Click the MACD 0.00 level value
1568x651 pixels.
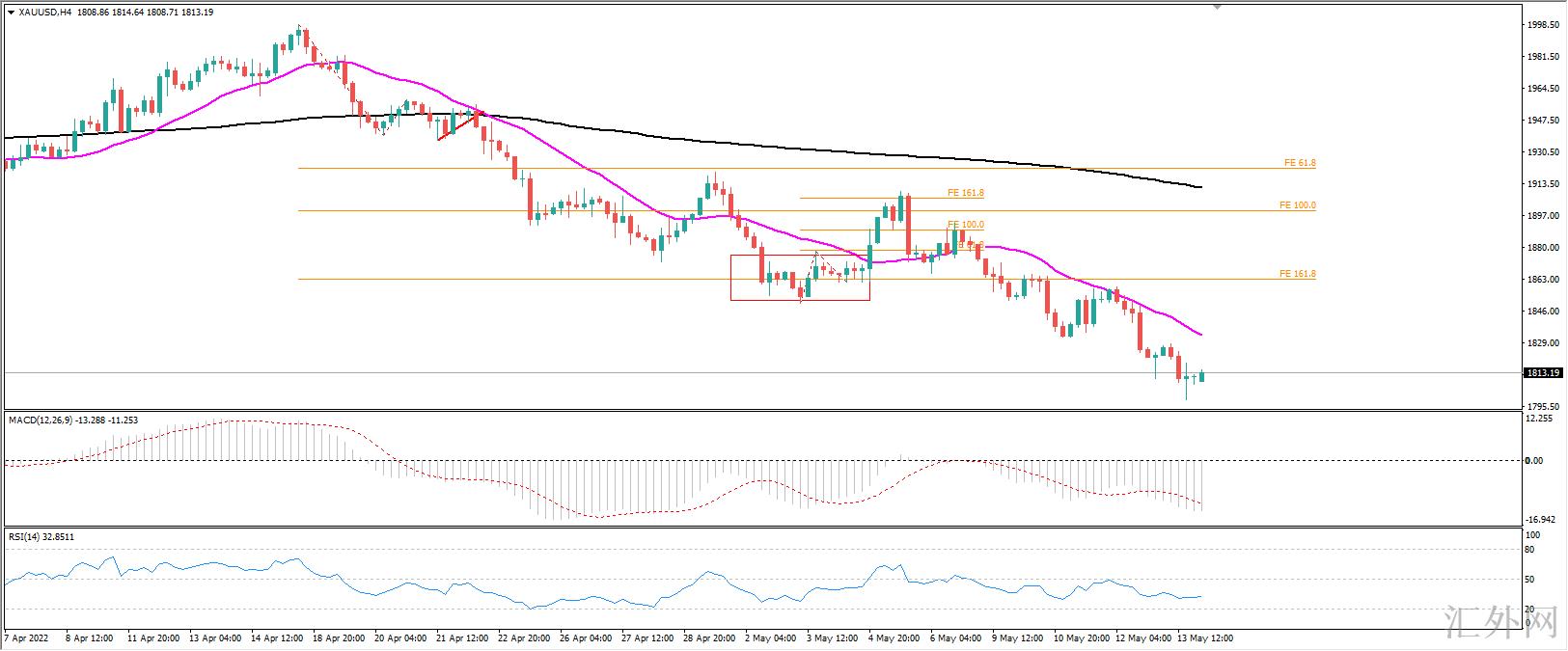tap(1533, 461)
